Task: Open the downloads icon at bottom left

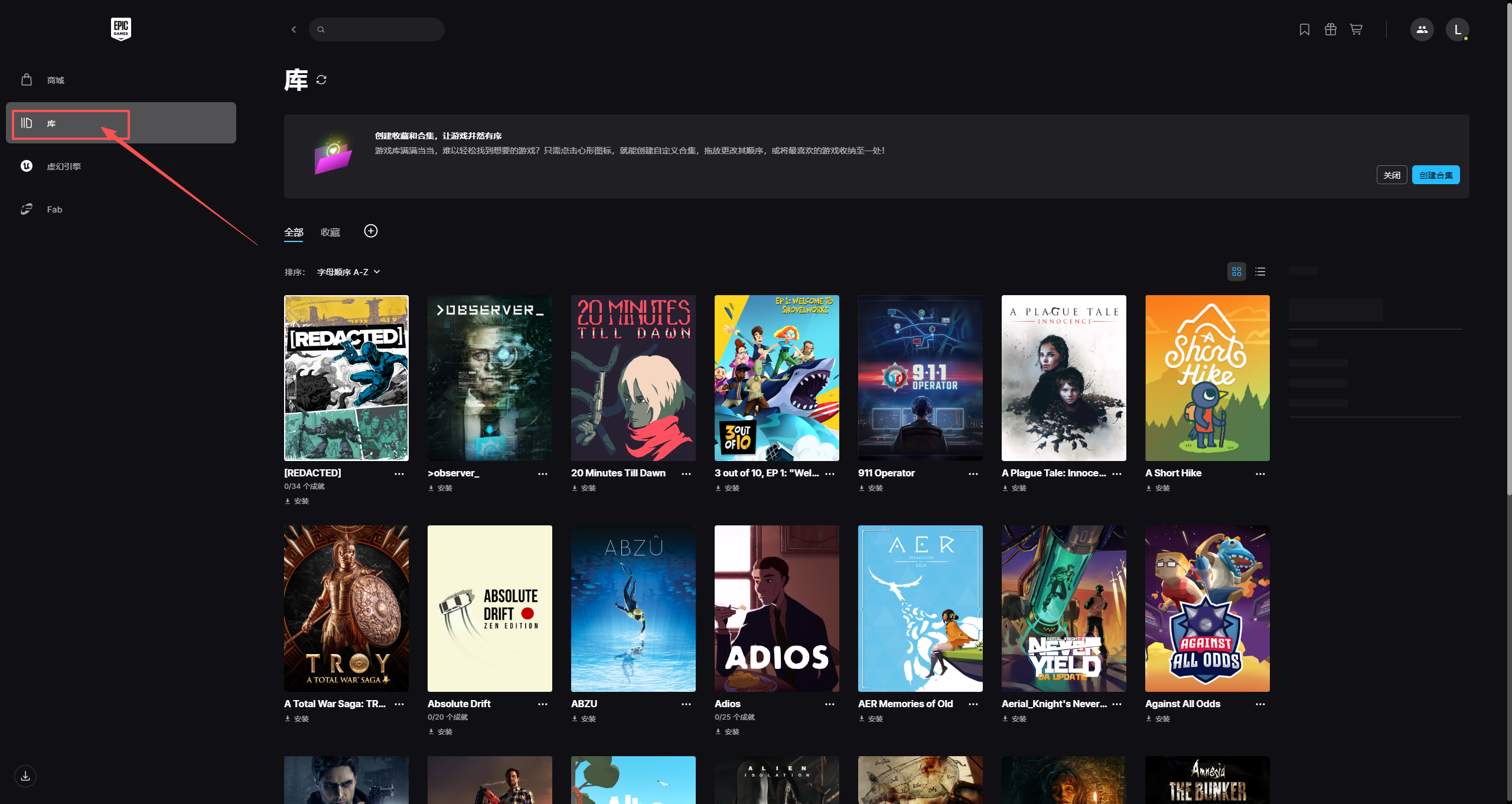Action: coord(25,776)
